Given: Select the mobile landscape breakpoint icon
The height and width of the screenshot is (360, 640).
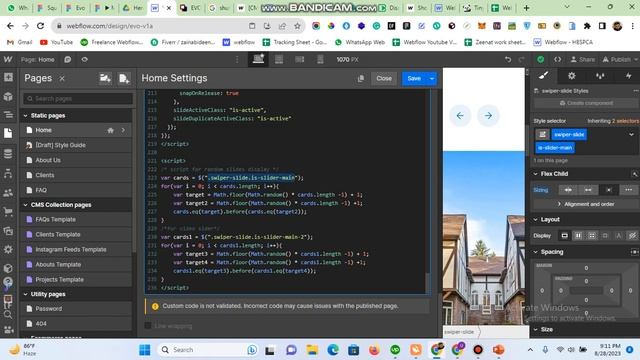Looking at the screenshot, I should [300, 59].
